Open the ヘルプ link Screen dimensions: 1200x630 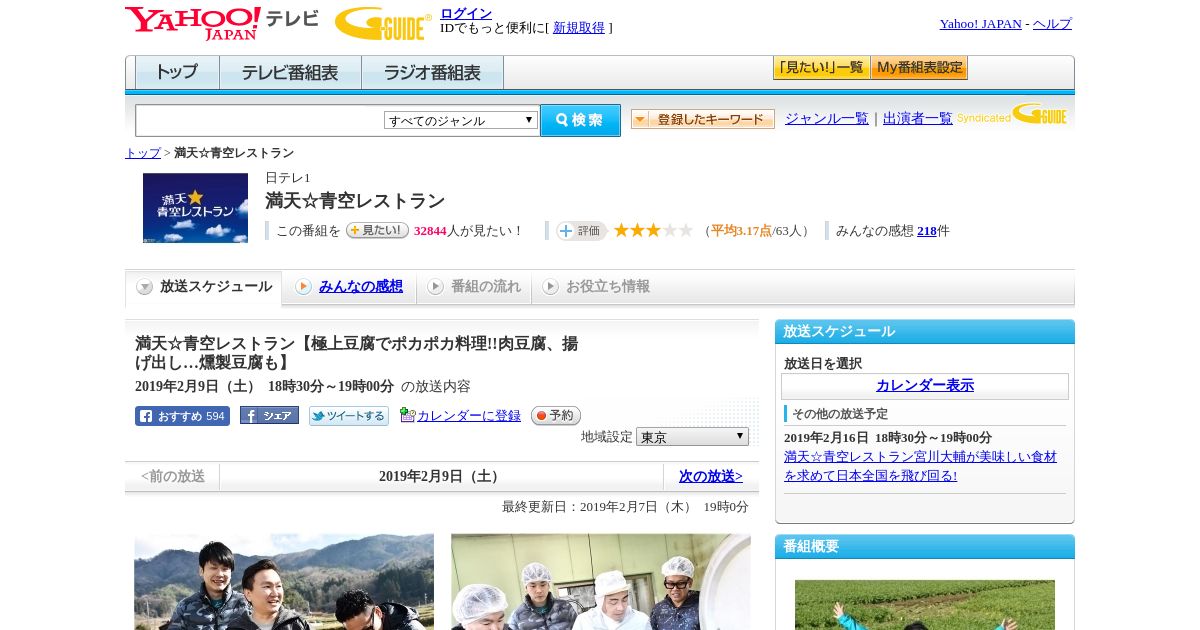click(1052, 24)
